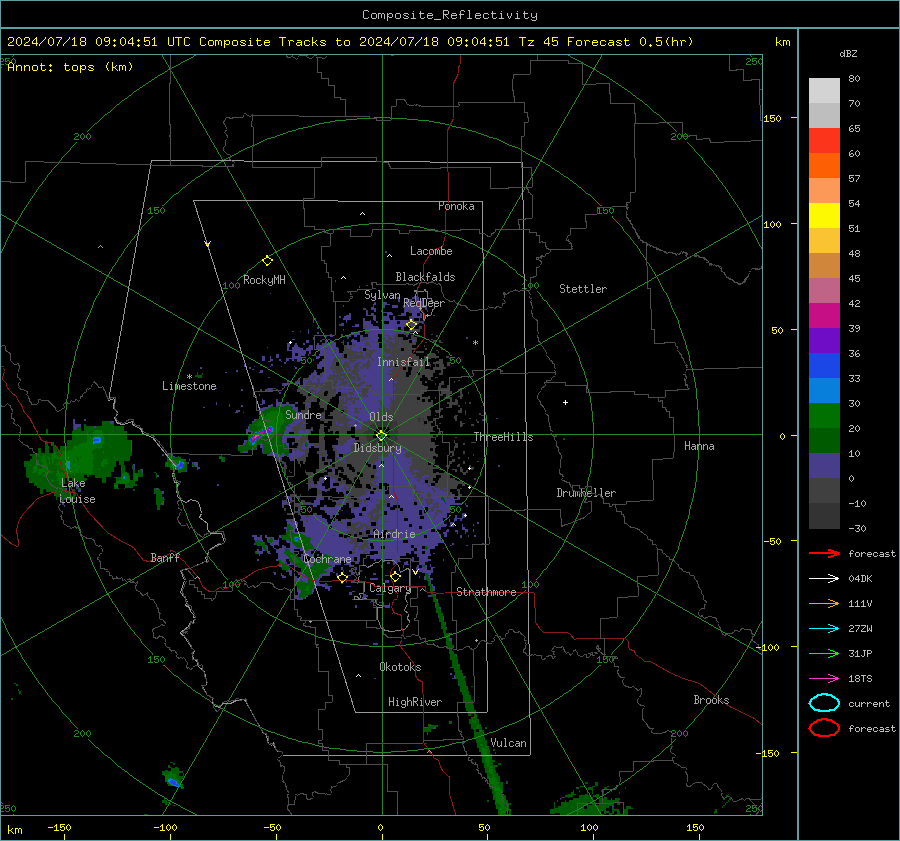Click the Sundre map label
This screenshot has width=900, height=841.
click(x=303, y=414)
